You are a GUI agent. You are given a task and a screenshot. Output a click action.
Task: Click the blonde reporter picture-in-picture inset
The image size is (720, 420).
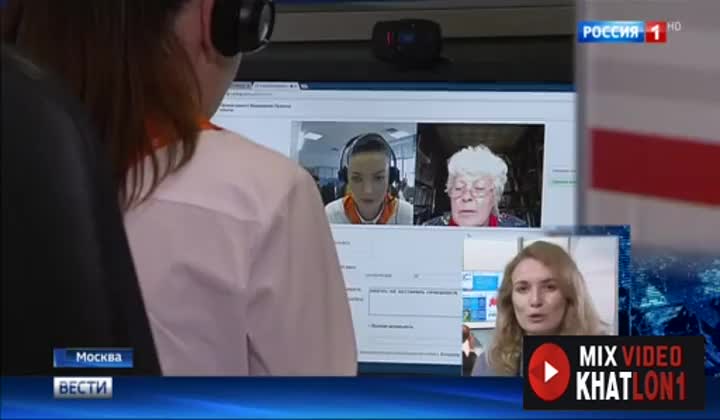point(540,305)
